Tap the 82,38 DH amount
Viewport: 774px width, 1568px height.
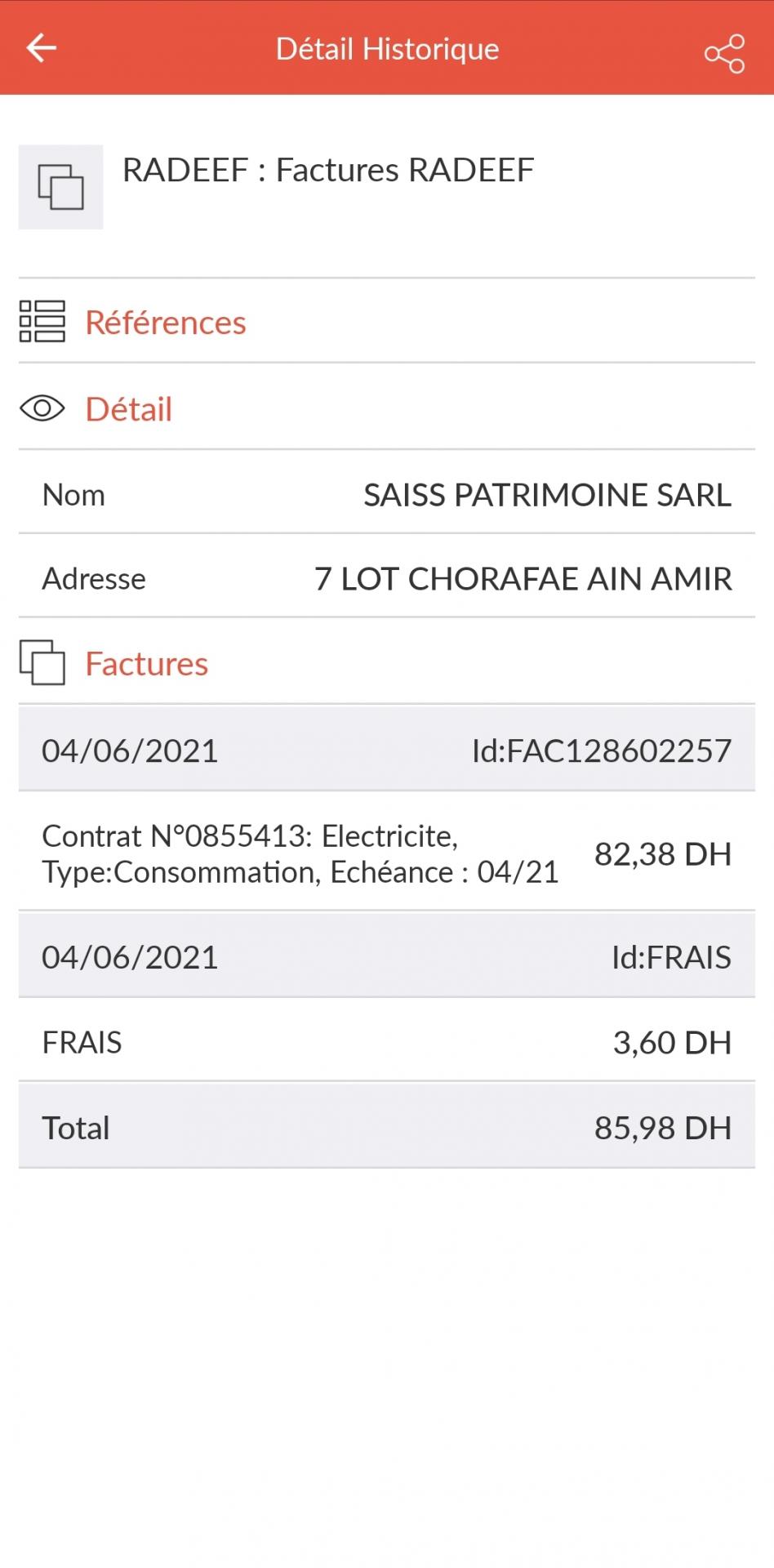click(662, 854)
